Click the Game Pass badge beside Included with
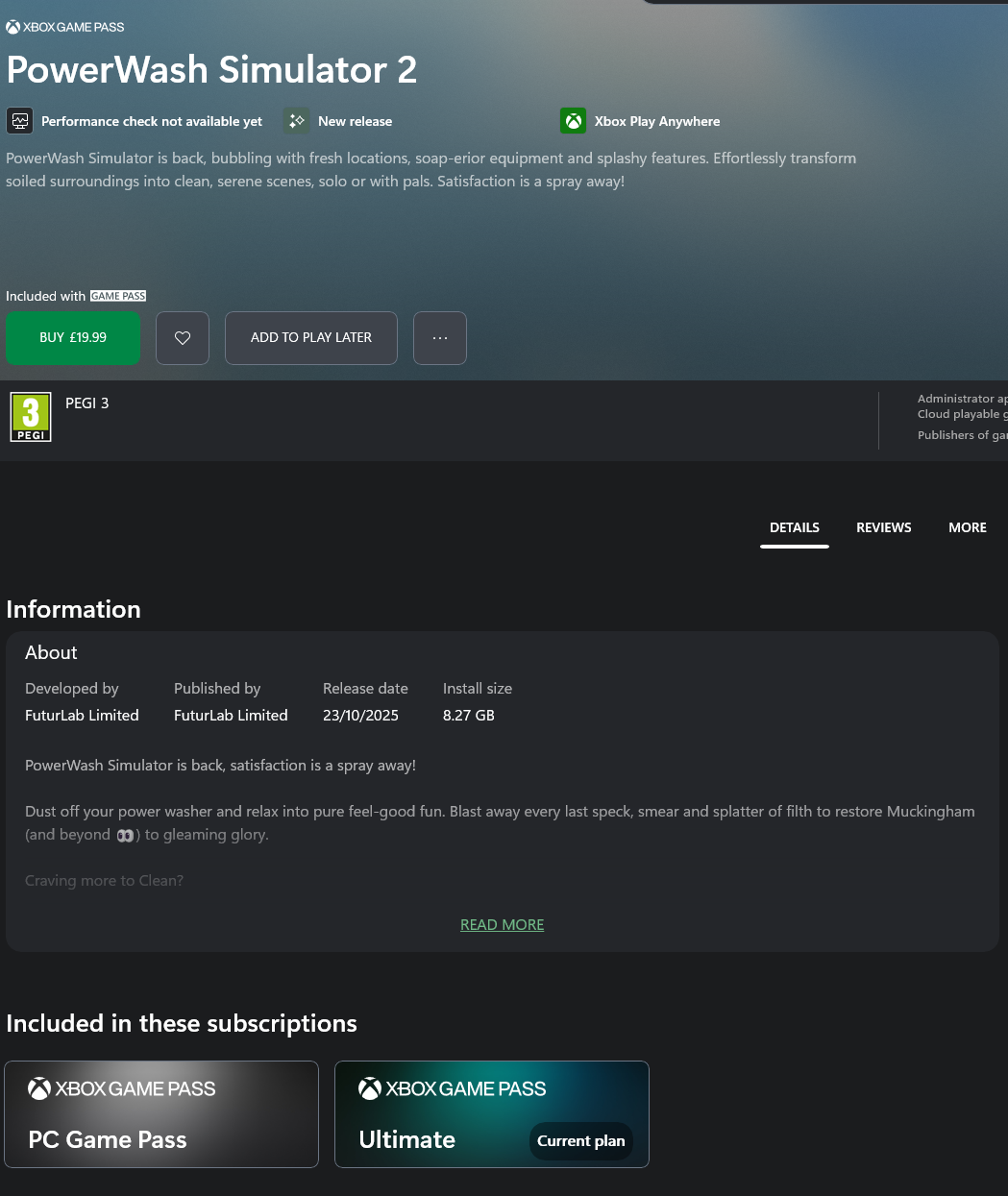The image size is (1008, 1196). pos(118,296)
